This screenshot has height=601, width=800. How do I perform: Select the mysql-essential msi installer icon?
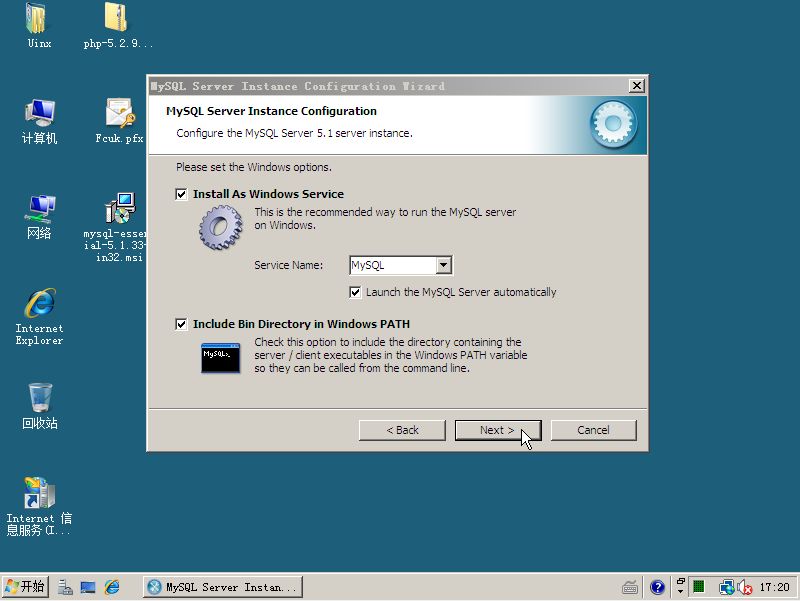pyautogui.click(x=119, y=209)
